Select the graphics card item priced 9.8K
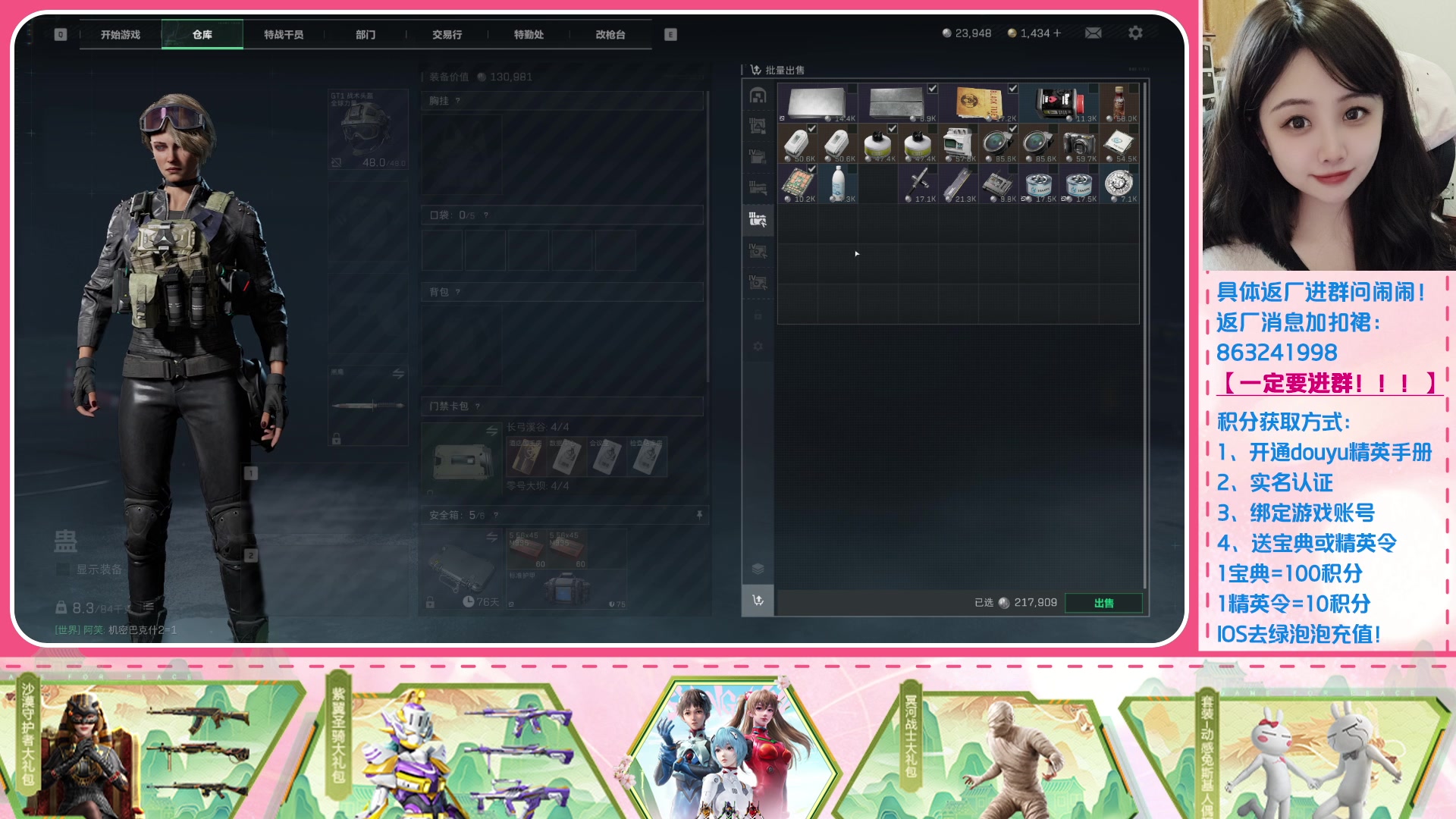The width and height of the screenshot is (1456, 819). coord(998,184)
